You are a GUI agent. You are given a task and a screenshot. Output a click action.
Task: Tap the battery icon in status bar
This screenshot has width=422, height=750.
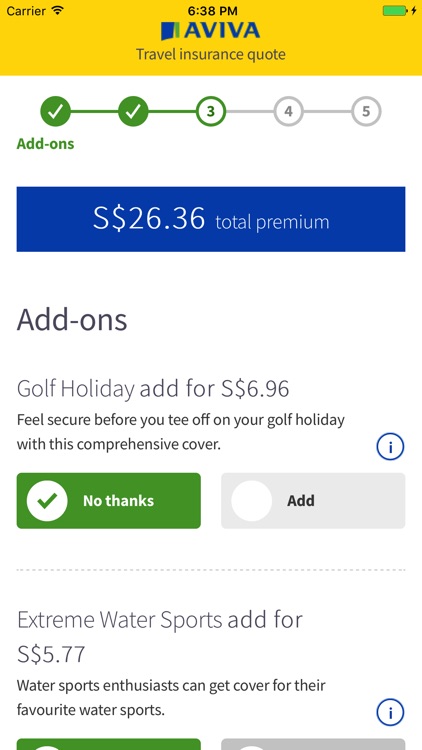click(x=398, y=11)
